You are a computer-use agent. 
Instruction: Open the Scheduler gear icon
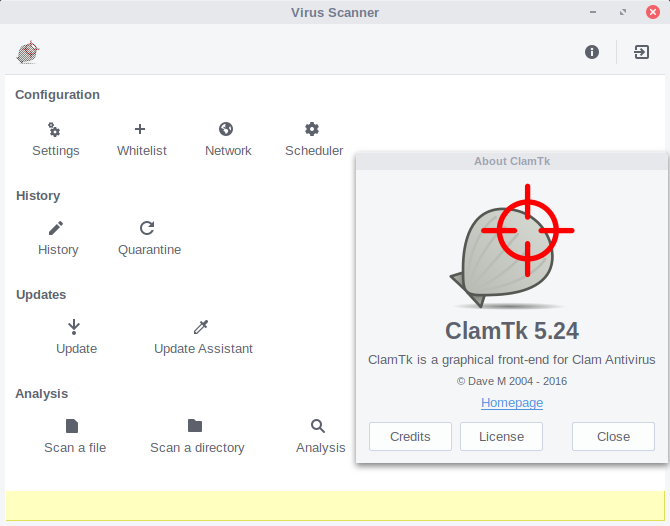312,129
